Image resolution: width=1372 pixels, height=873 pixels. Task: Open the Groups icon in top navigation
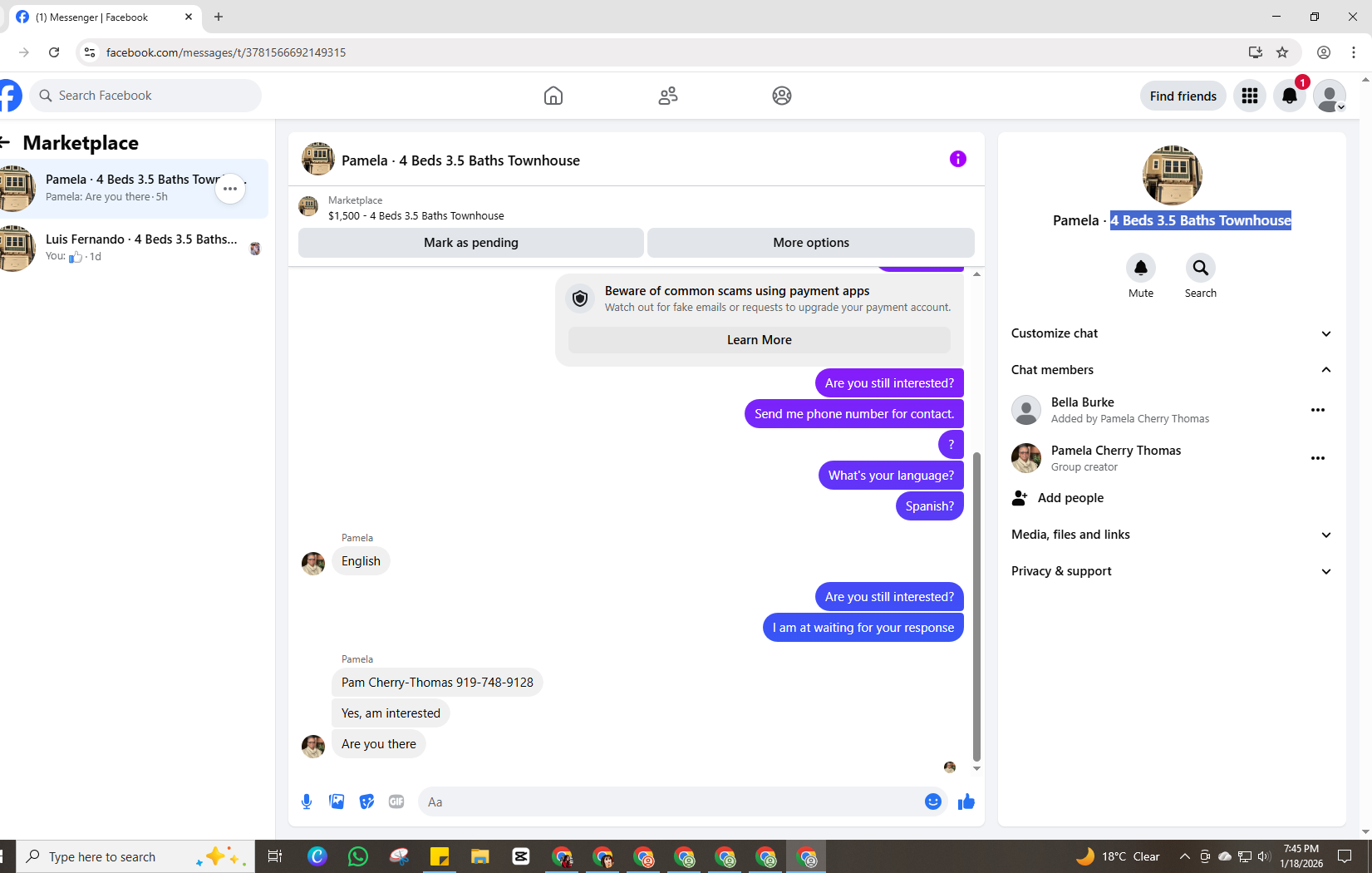tap(781, 96)
